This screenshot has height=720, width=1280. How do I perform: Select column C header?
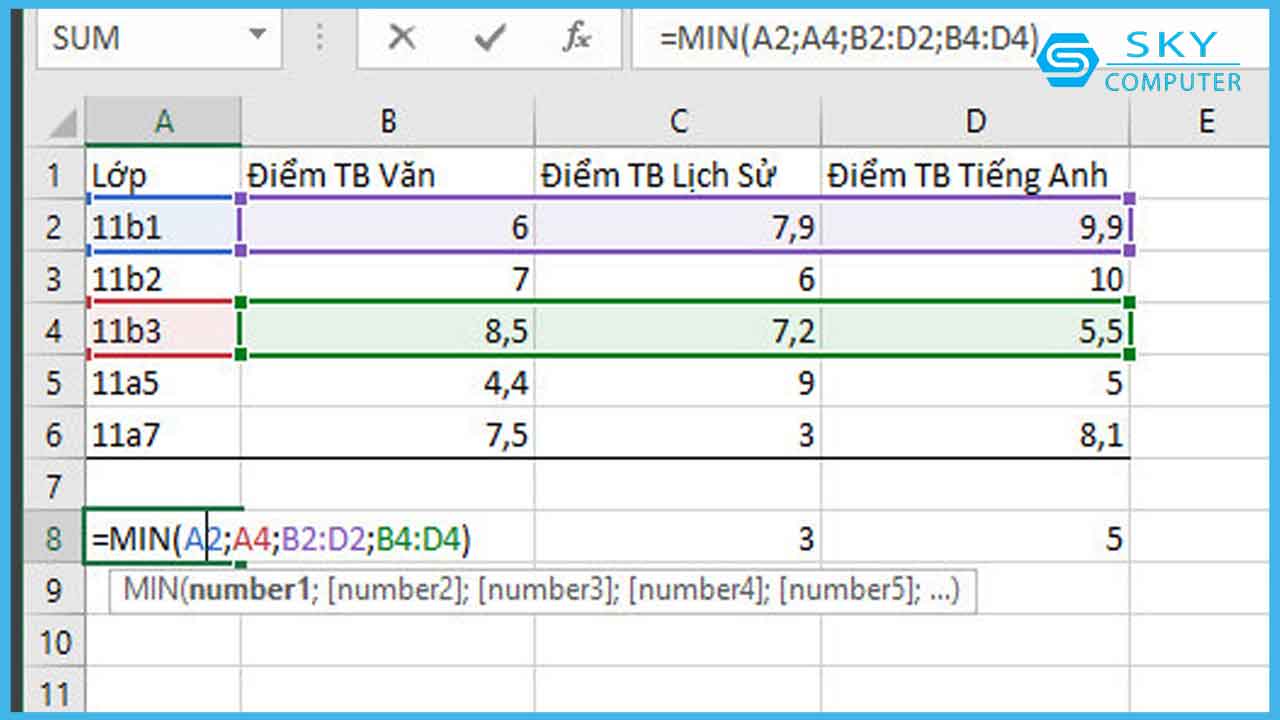pos(678,122)
